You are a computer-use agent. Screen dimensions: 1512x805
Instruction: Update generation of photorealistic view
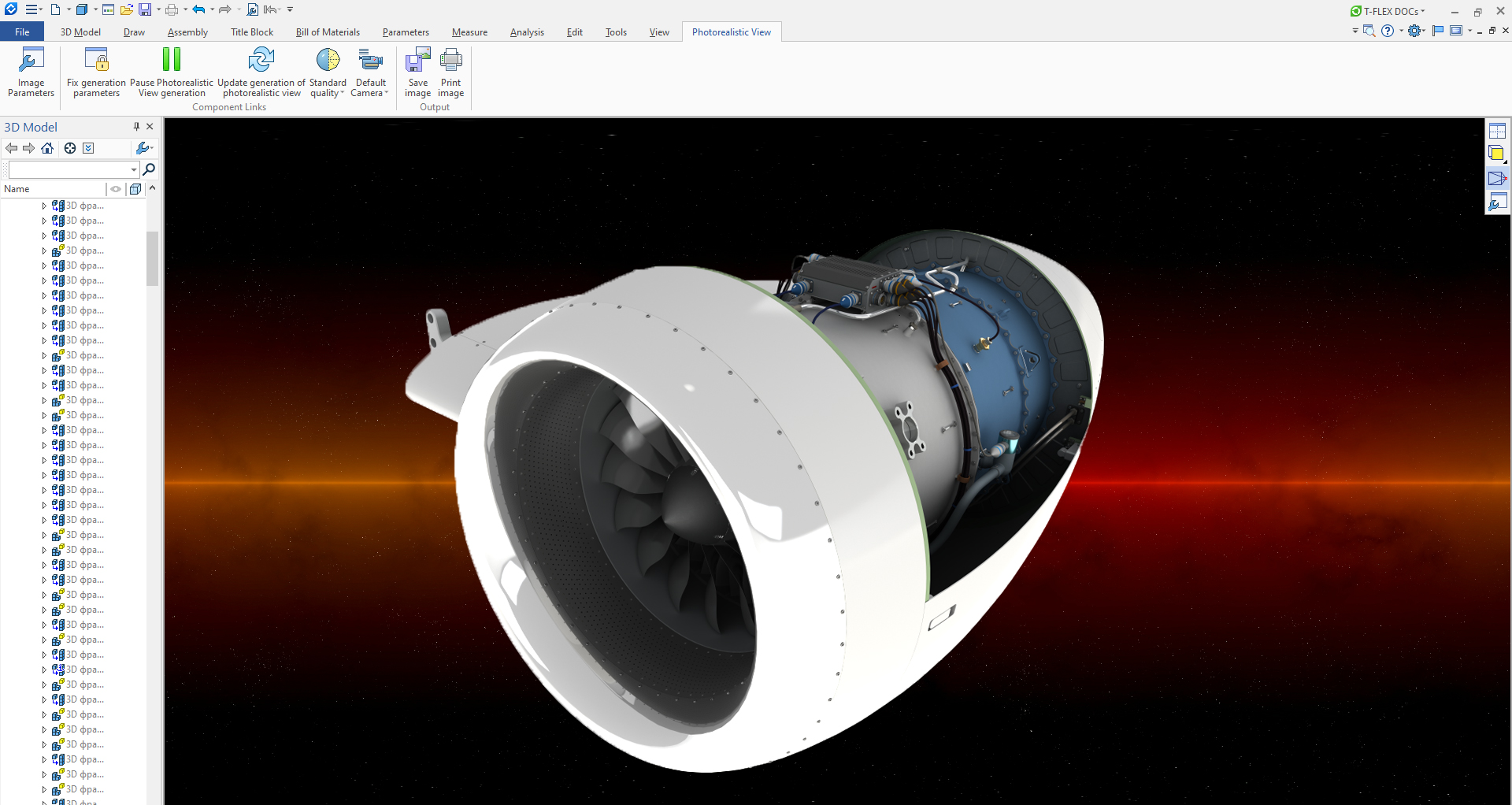tap(261, 72)
